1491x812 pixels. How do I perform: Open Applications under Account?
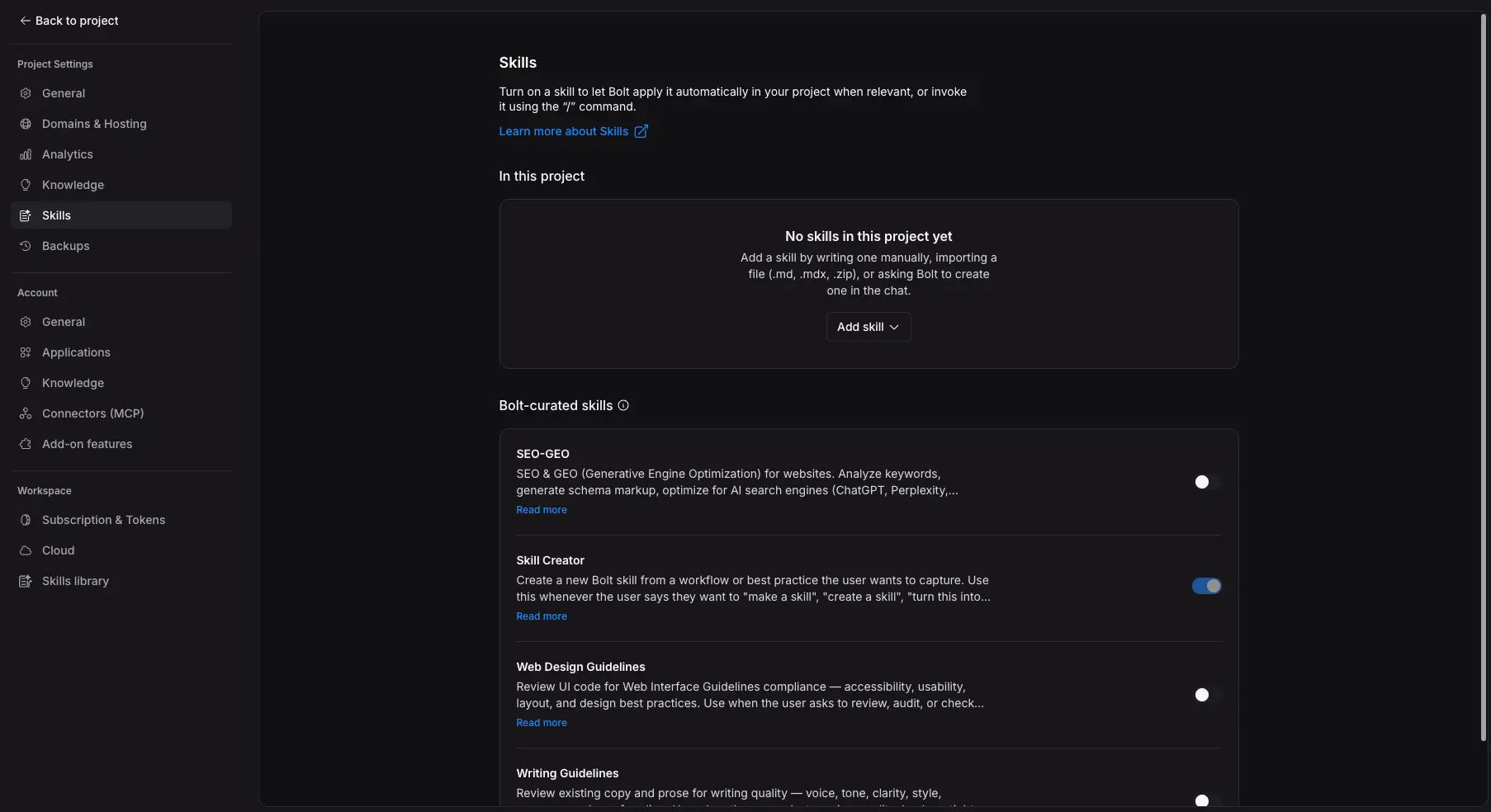coord(121,352)
